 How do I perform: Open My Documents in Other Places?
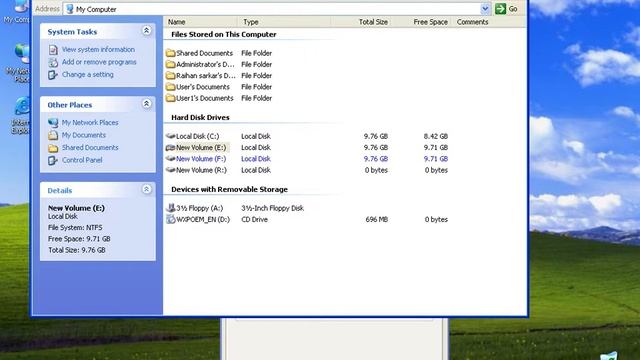pos(83,135)
